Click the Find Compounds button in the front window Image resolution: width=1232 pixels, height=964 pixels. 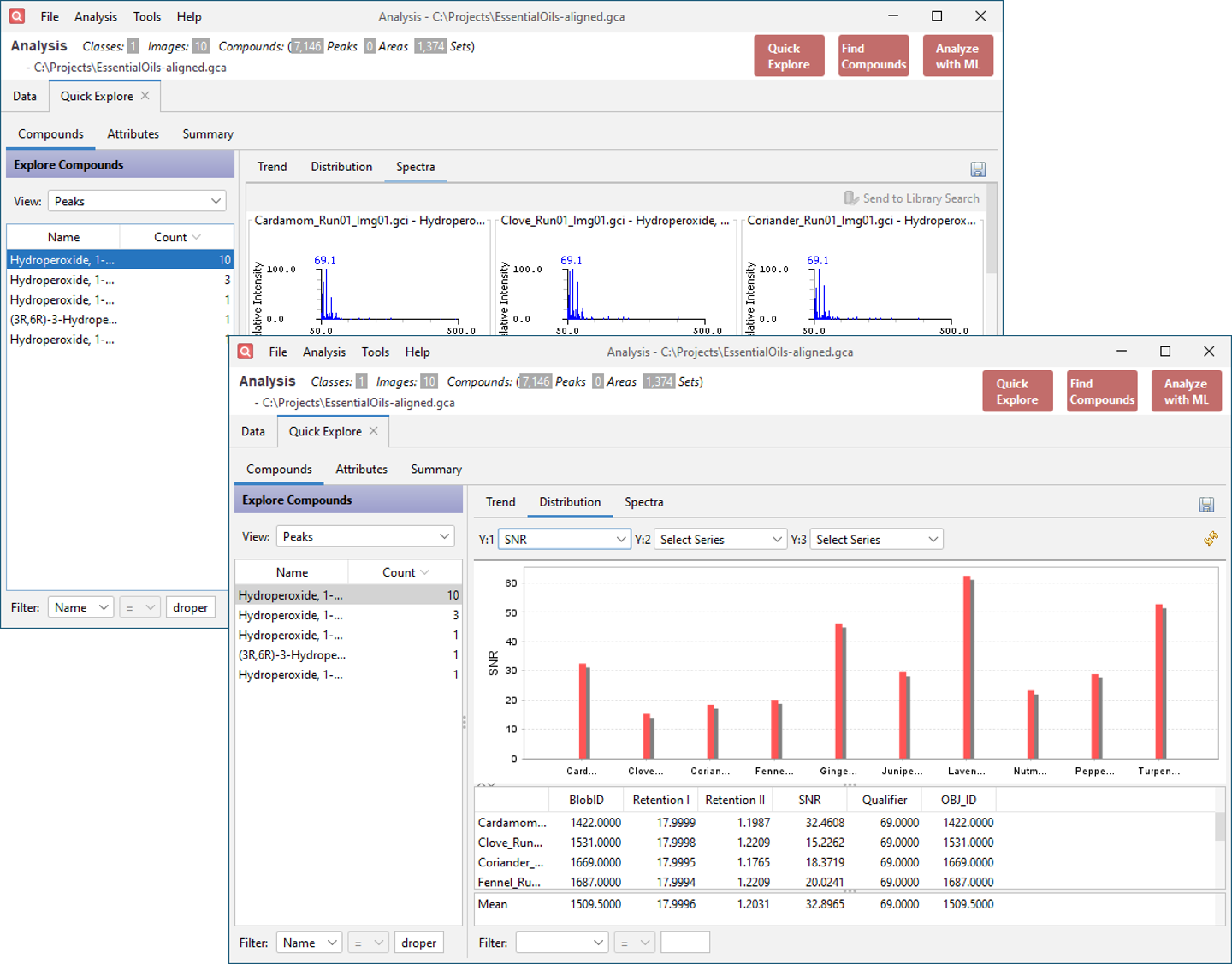[x=1102, y=391]
